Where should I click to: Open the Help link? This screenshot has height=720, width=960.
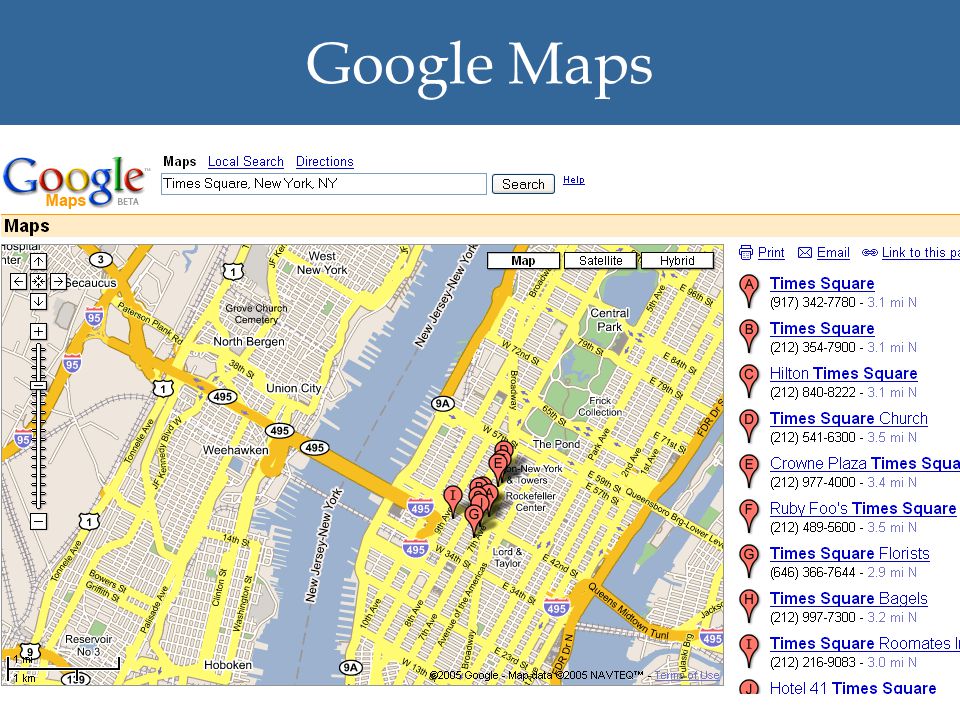point(574,180)
